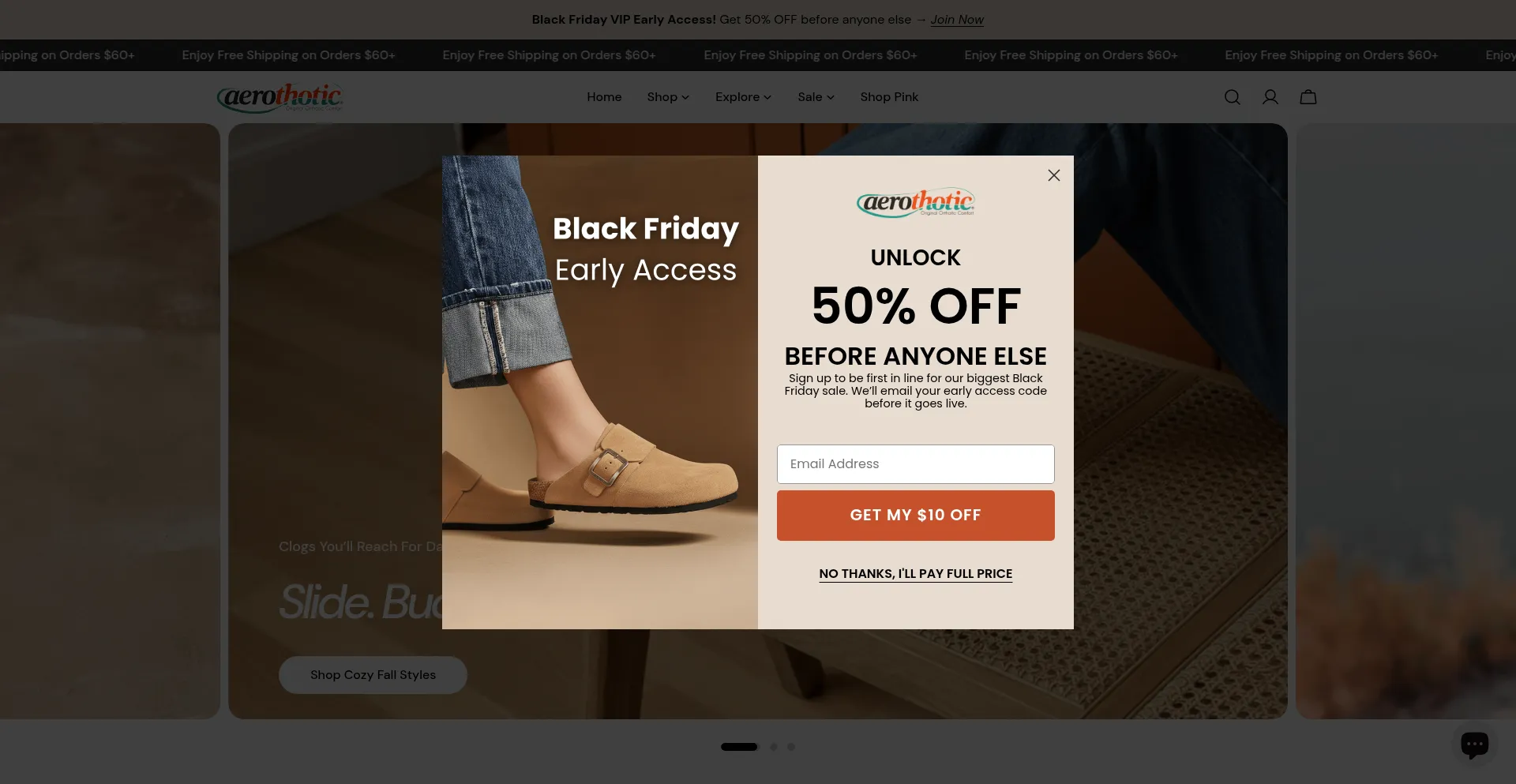Close the Black Friday popup

1053,175
